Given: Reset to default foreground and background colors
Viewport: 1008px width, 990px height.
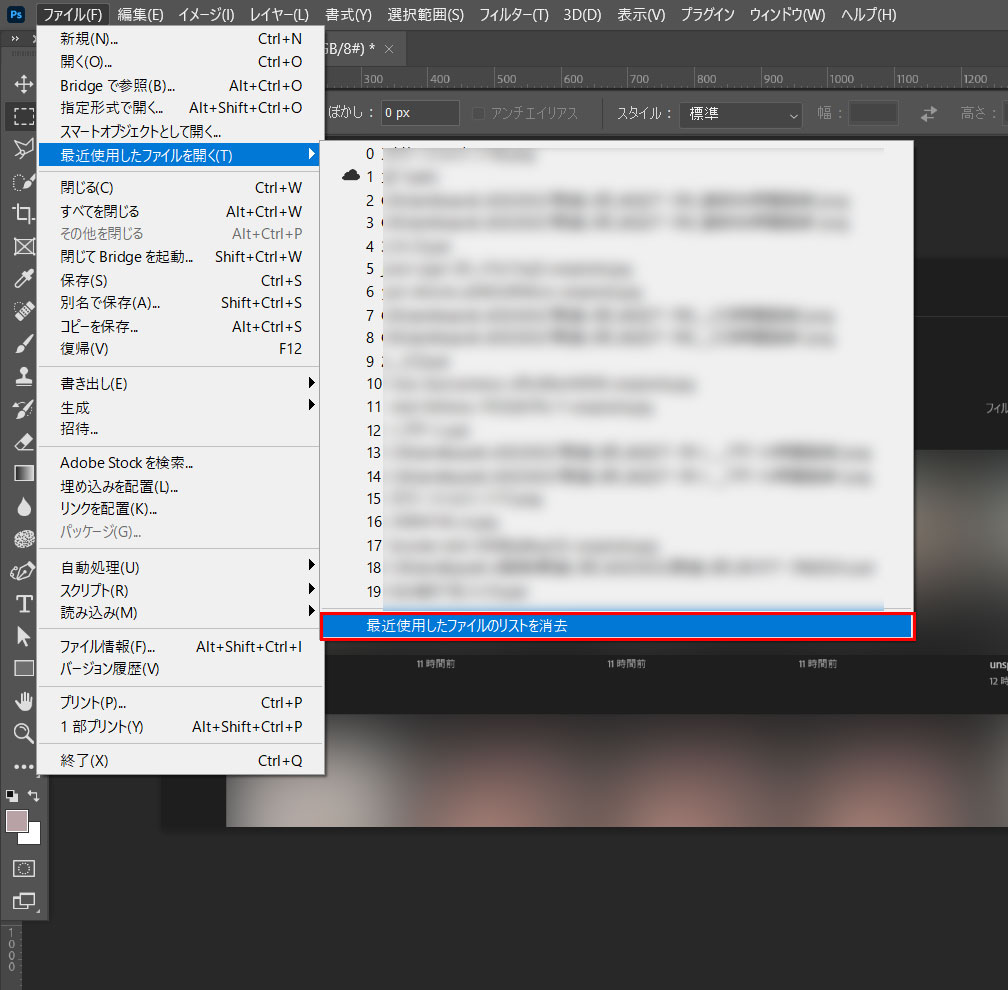Looking at the screenshot, I should [11, 795].
